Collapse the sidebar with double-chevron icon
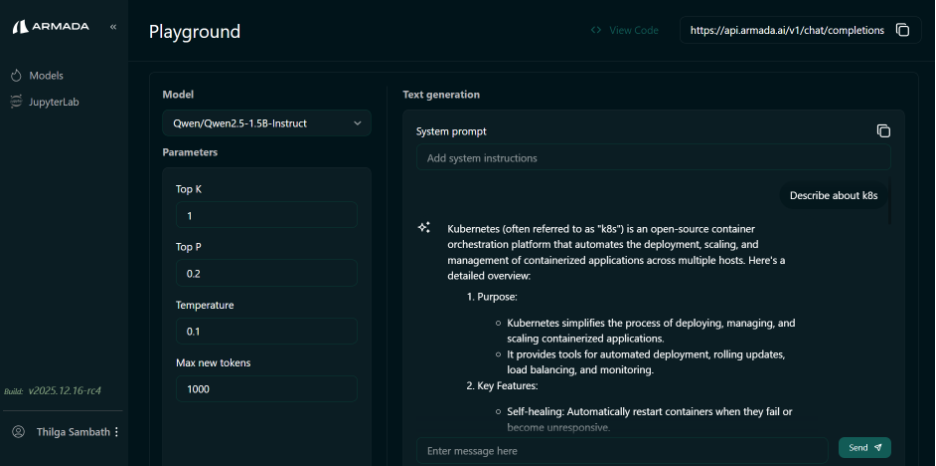The width and height of the screenshot is (936, 466). [x=113, y=26]
